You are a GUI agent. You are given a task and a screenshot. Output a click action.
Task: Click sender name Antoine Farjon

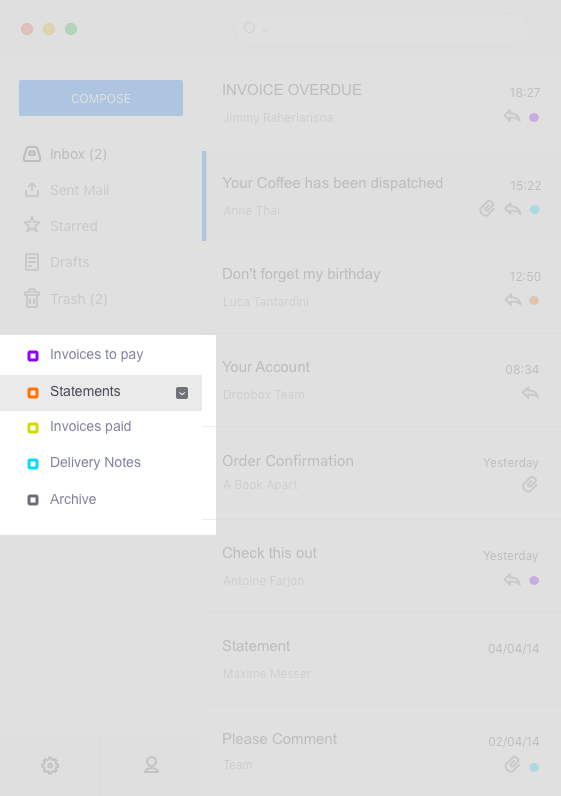pyautogui.click(x=263, y=581)
